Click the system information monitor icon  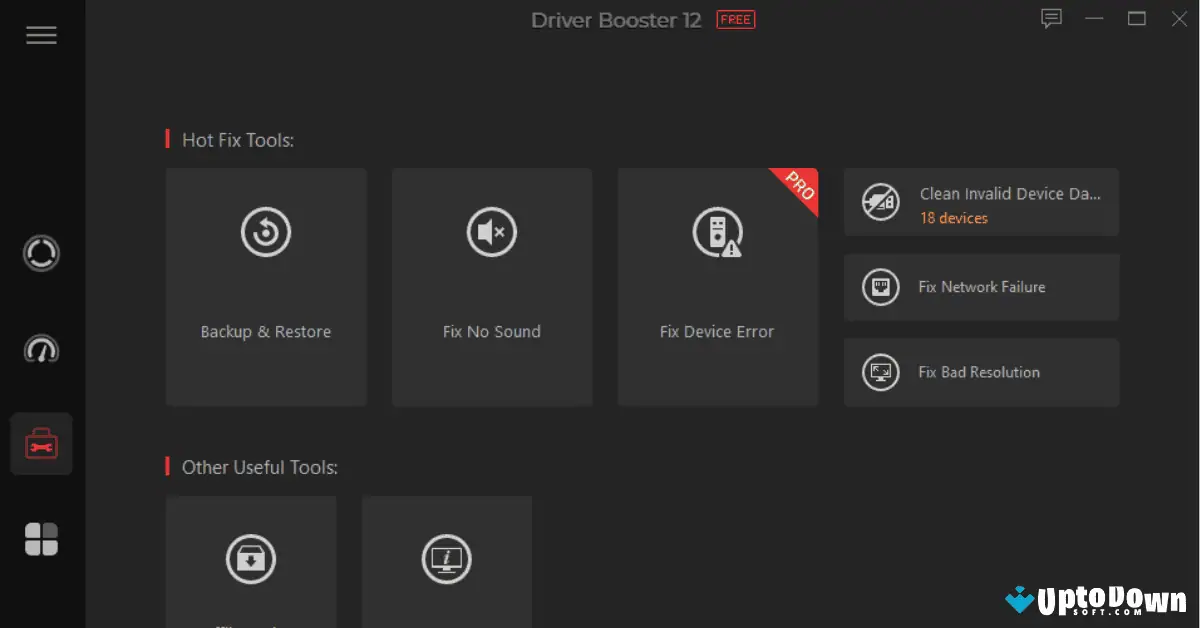[x=446, y=559]
